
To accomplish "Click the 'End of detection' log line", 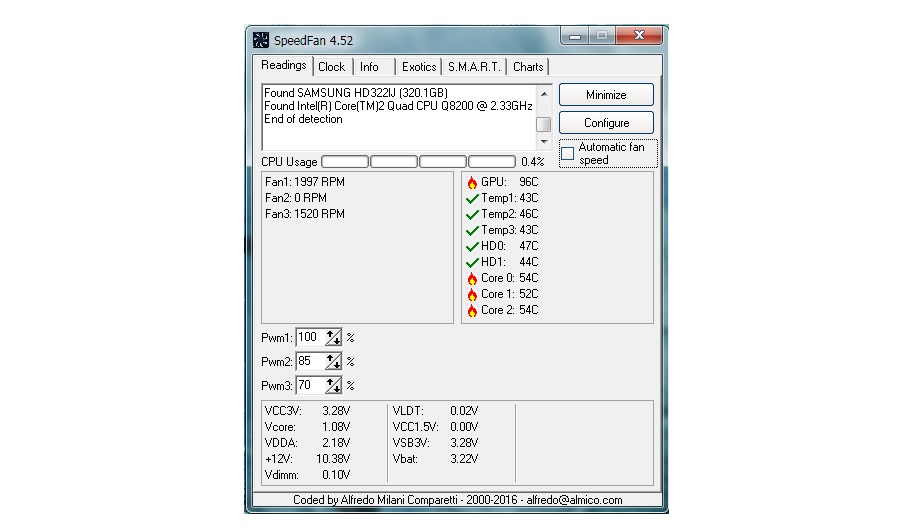I will (x=303, y=119).
